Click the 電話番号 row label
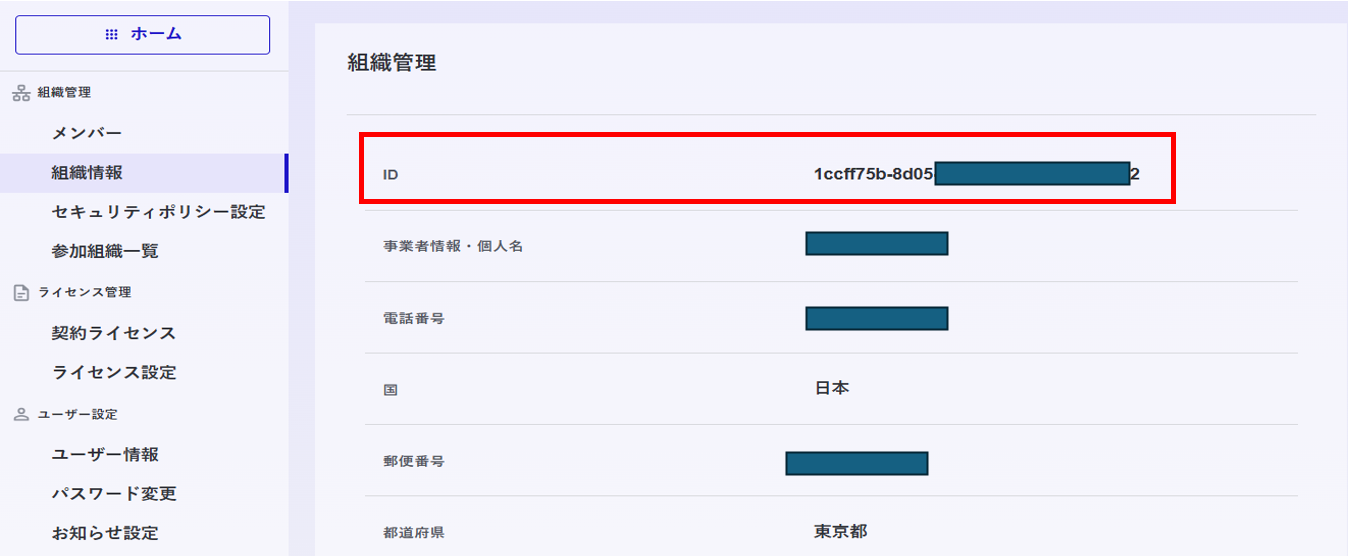1348x556 pixels. 414,318
